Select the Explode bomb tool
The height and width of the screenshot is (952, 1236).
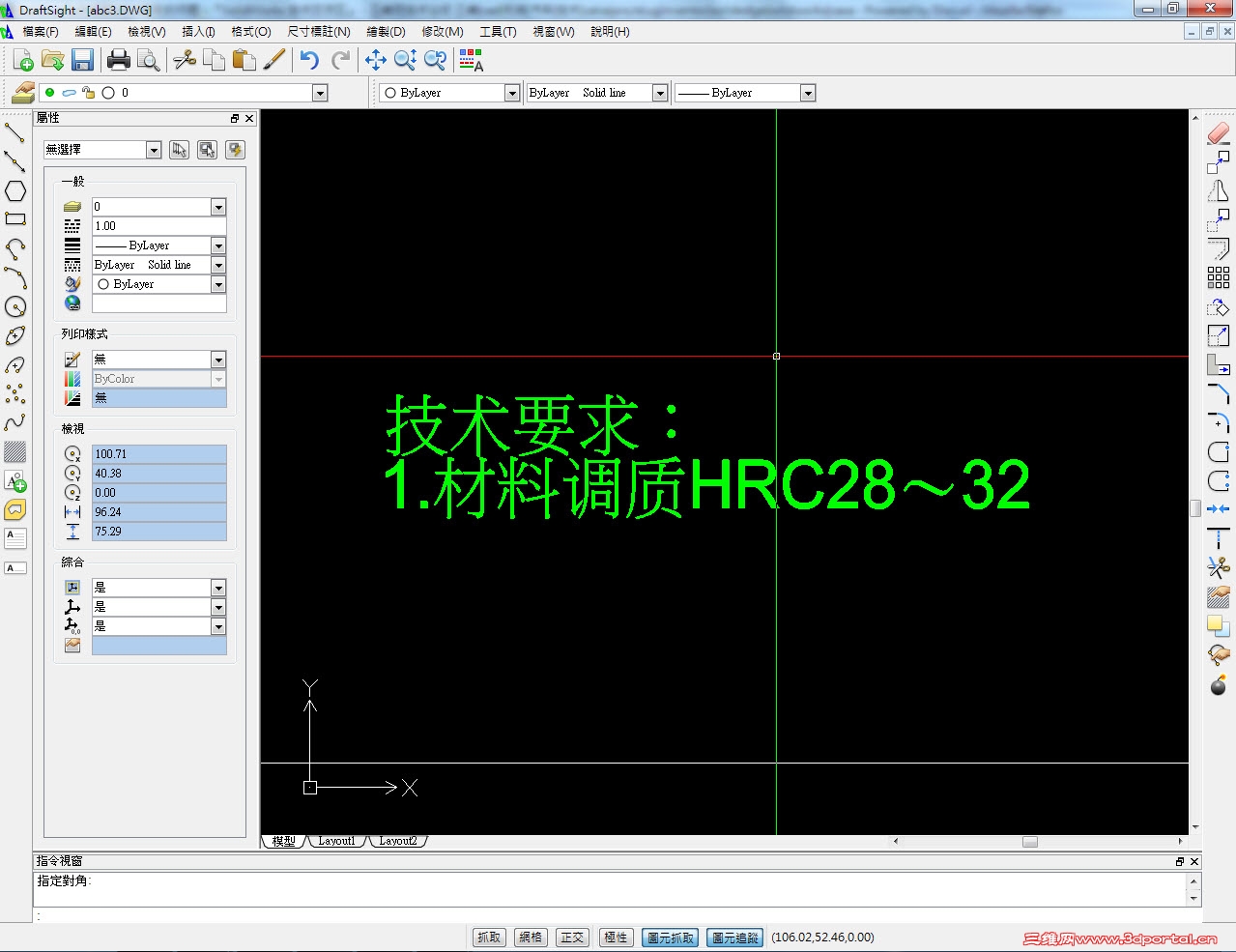[x=1218, y=685]
